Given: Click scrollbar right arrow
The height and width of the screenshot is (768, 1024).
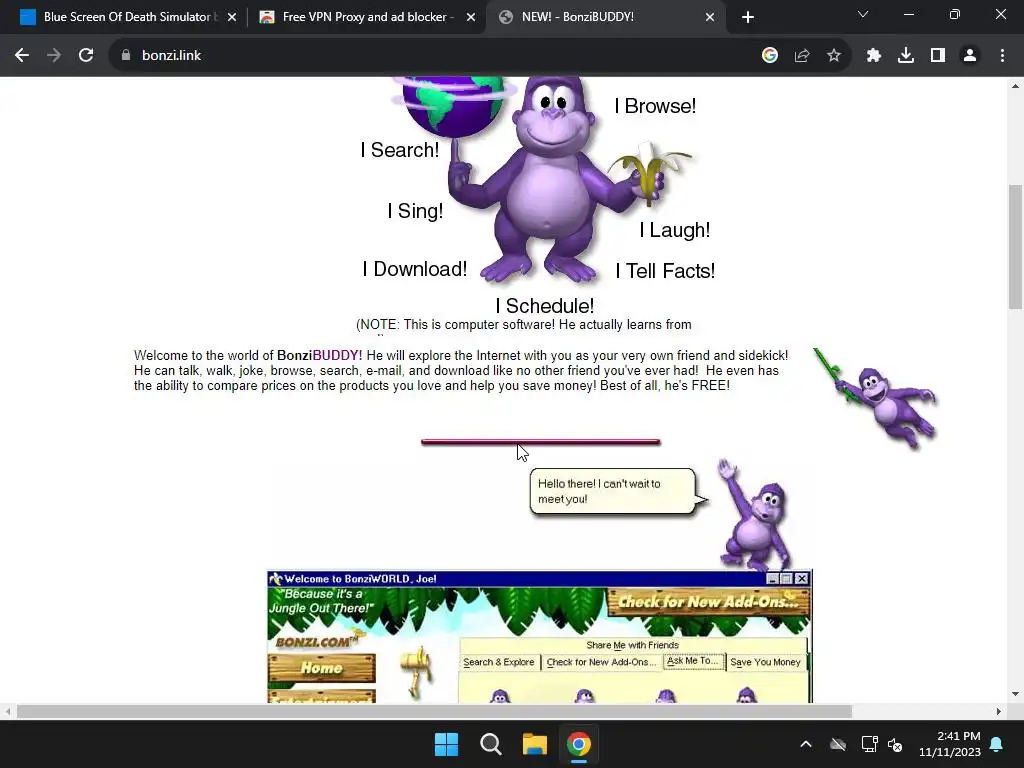Looking at the screenshot, I should [x=999, y=711].
